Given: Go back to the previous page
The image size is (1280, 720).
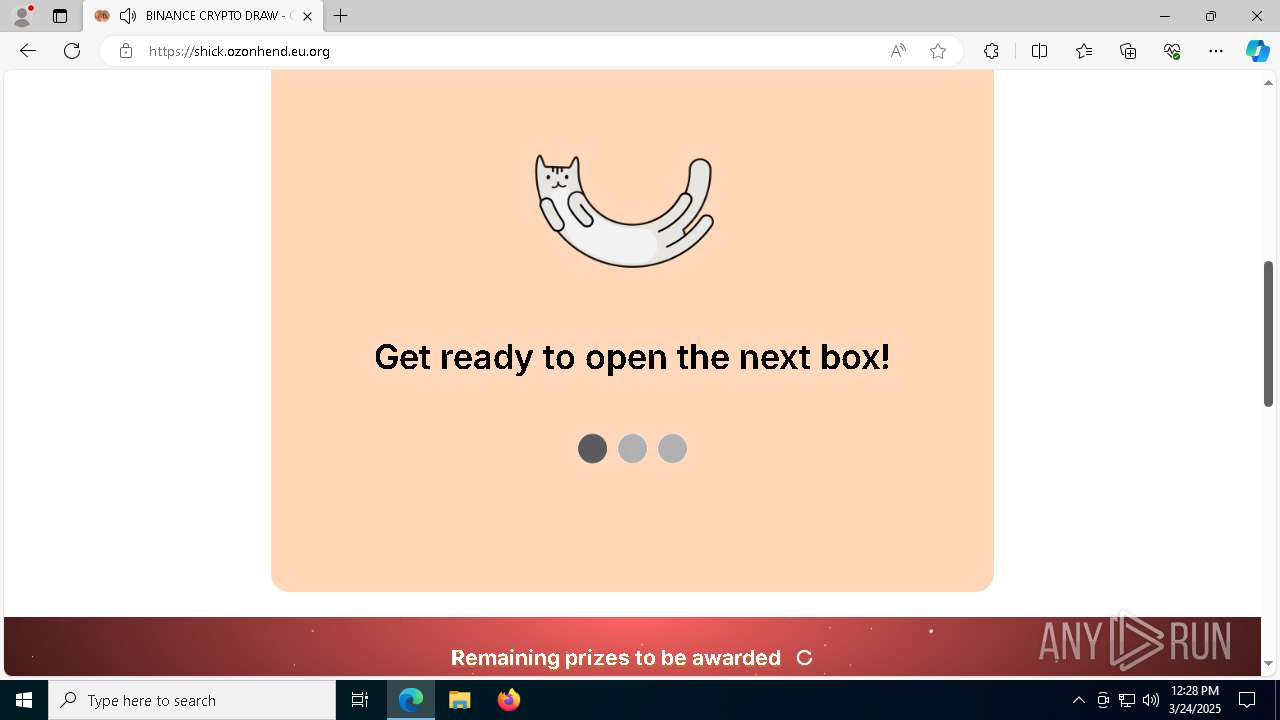Looking at the screenshot, I should (x=28, y=51).
